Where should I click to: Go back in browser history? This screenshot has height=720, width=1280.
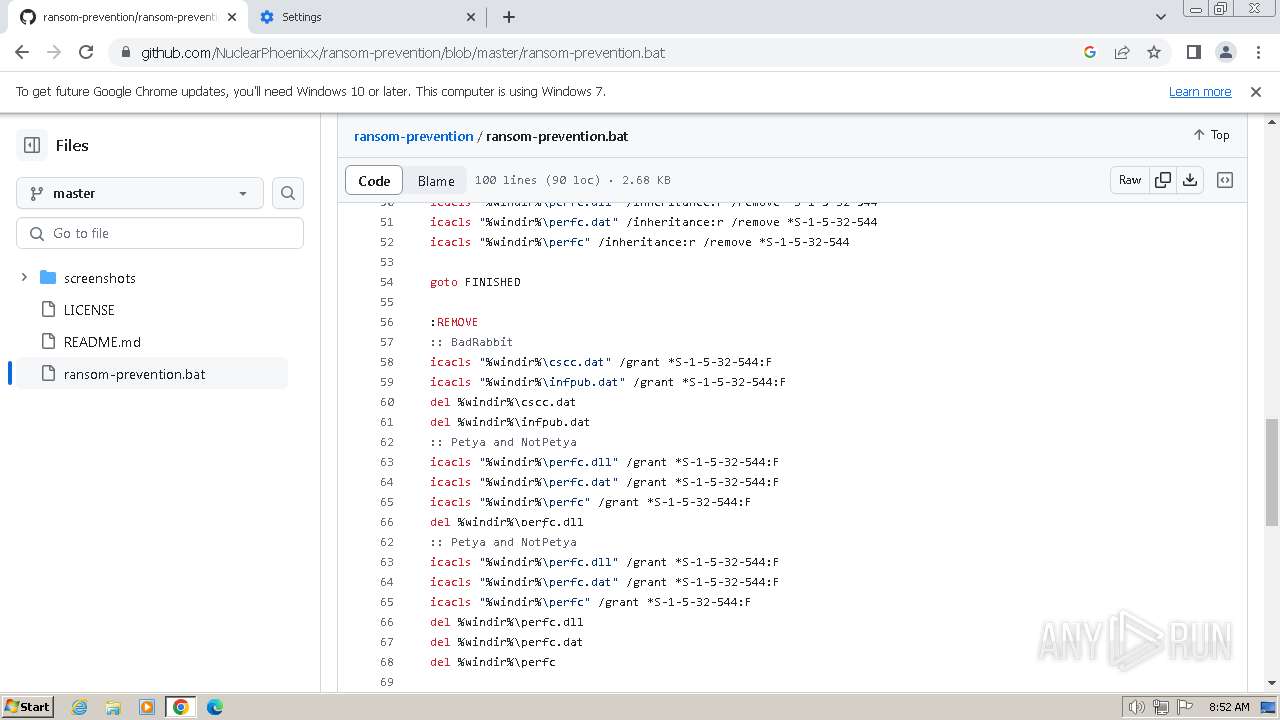tap(22, 52)
